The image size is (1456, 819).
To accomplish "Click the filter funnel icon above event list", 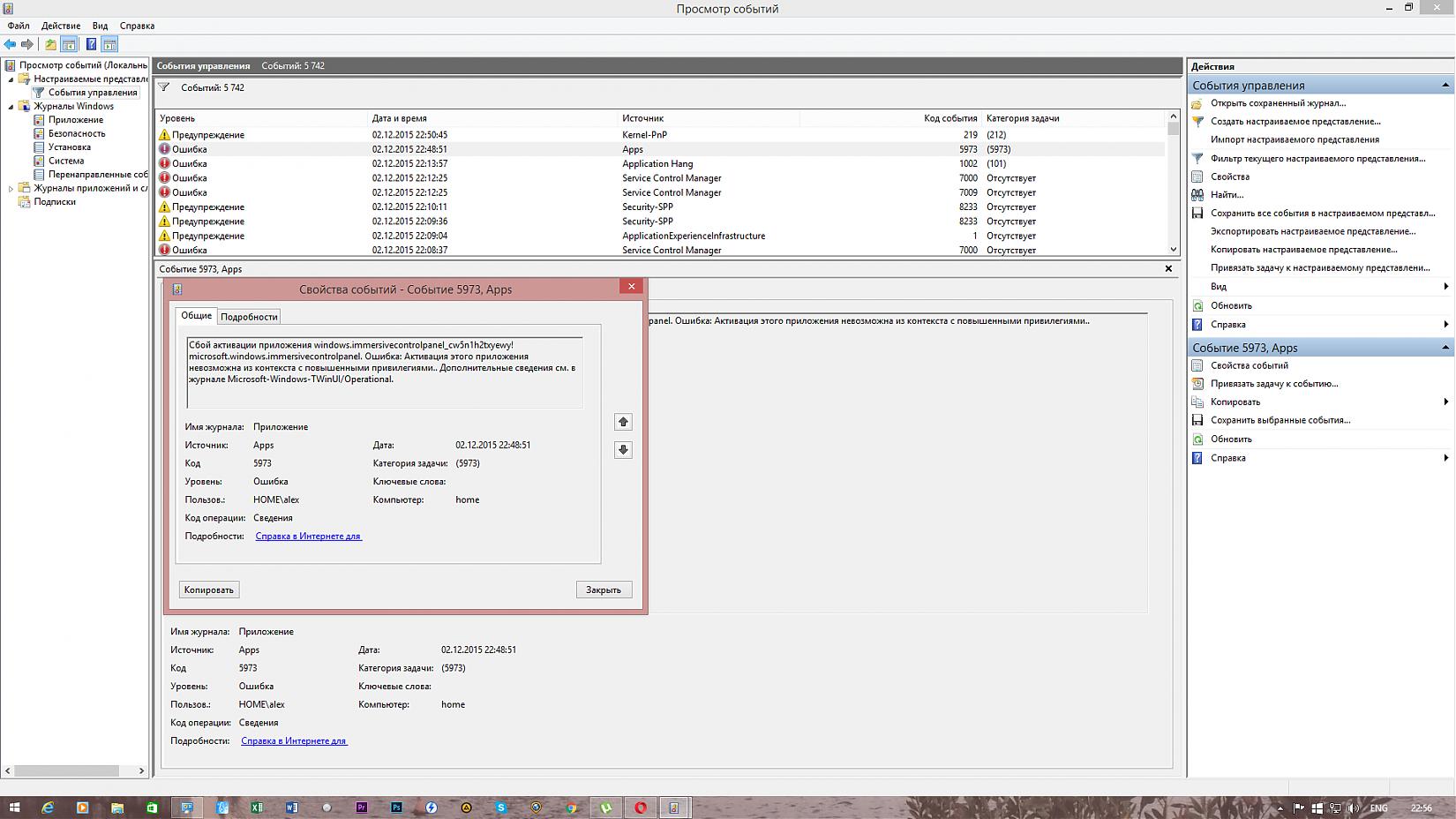I will [164, 87].
